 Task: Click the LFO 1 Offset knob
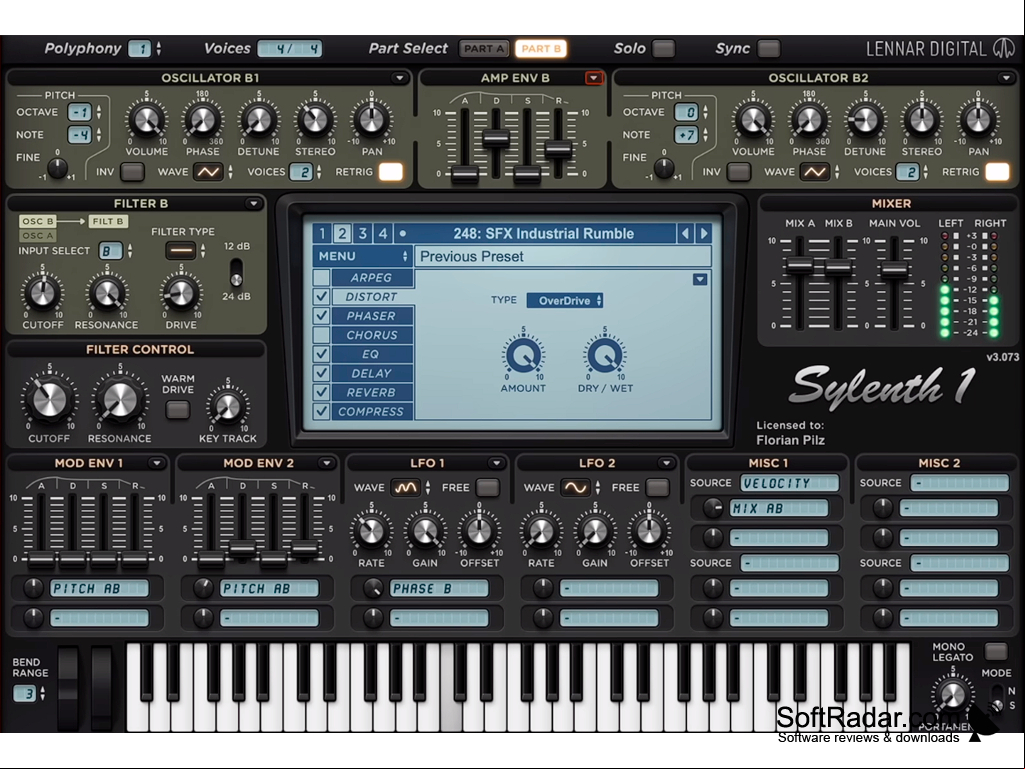pyautogui.click(x=479, y=531)
